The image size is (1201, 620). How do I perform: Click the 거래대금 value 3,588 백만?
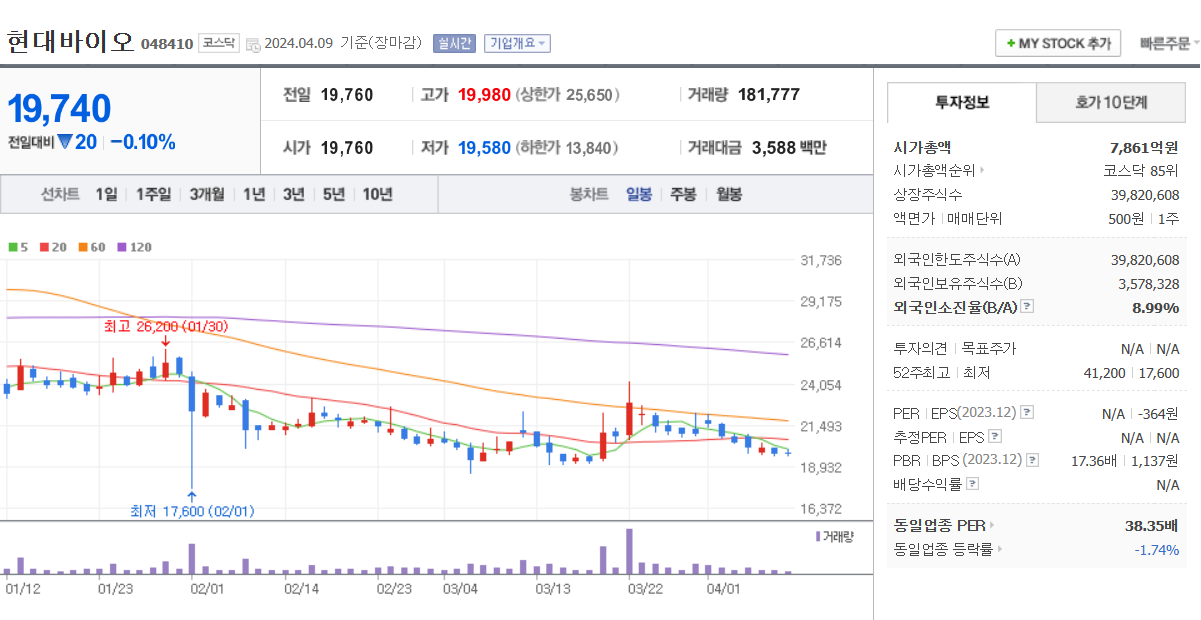pos(789,148)
